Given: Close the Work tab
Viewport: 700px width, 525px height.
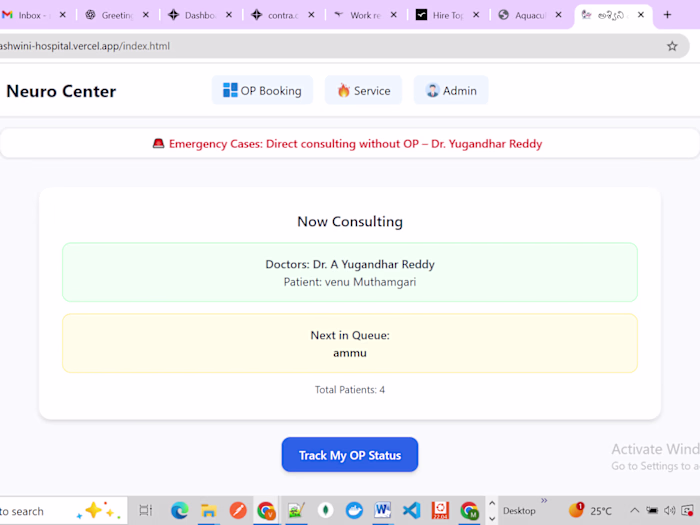Looking at the screenshot, I should pos(394,15).
